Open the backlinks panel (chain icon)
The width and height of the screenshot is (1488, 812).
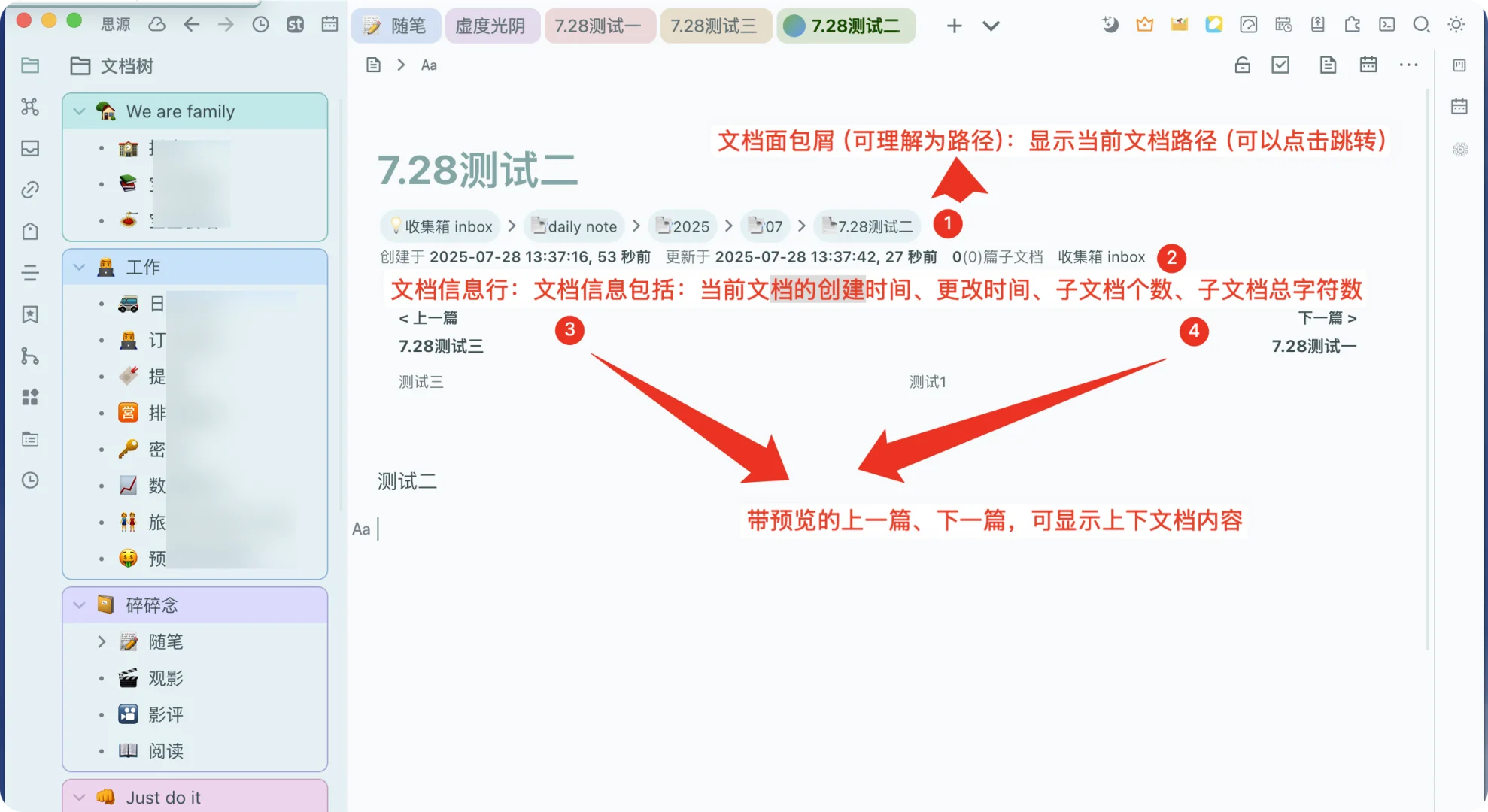[30, 189]
